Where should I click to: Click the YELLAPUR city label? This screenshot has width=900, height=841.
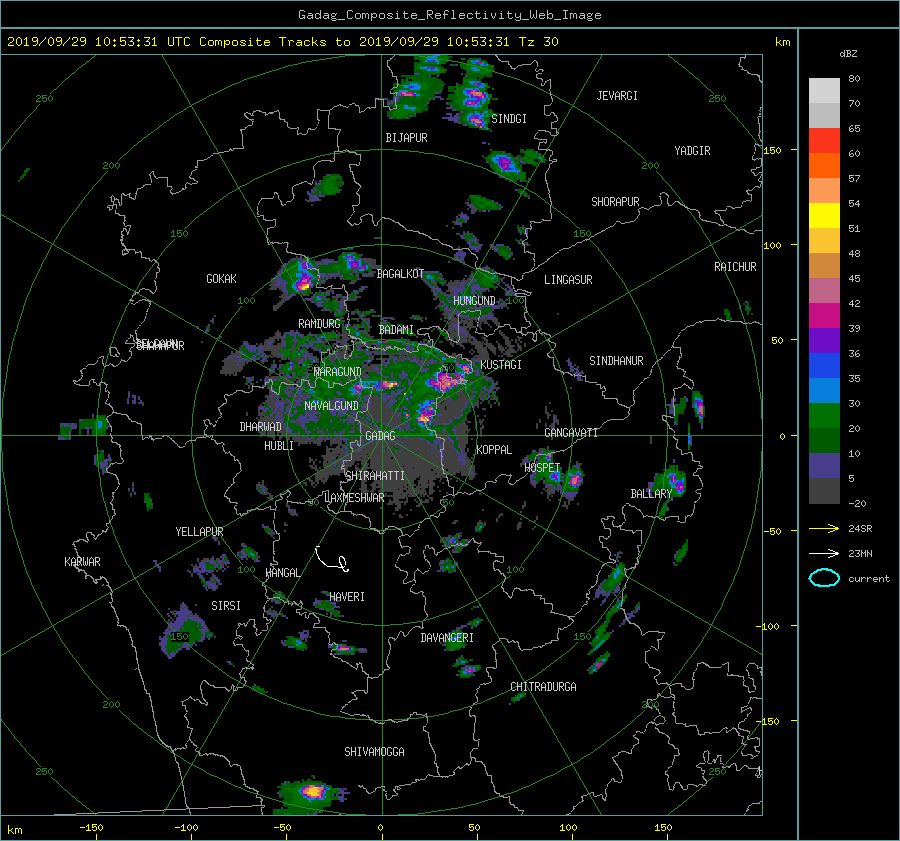click(199, 532)
